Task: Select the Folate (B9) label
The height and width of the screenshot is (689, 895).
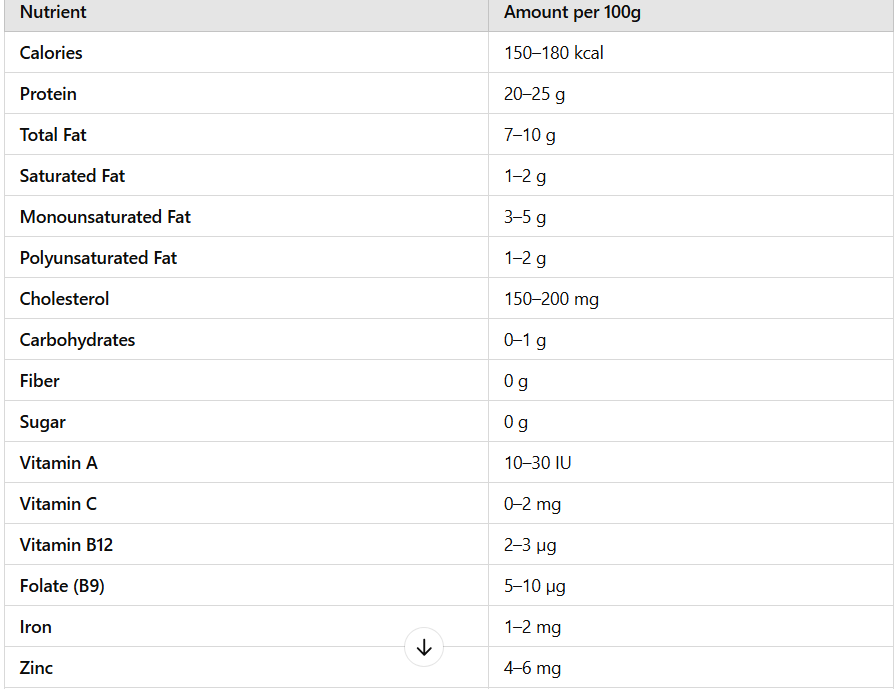Action: click(62, 586)
